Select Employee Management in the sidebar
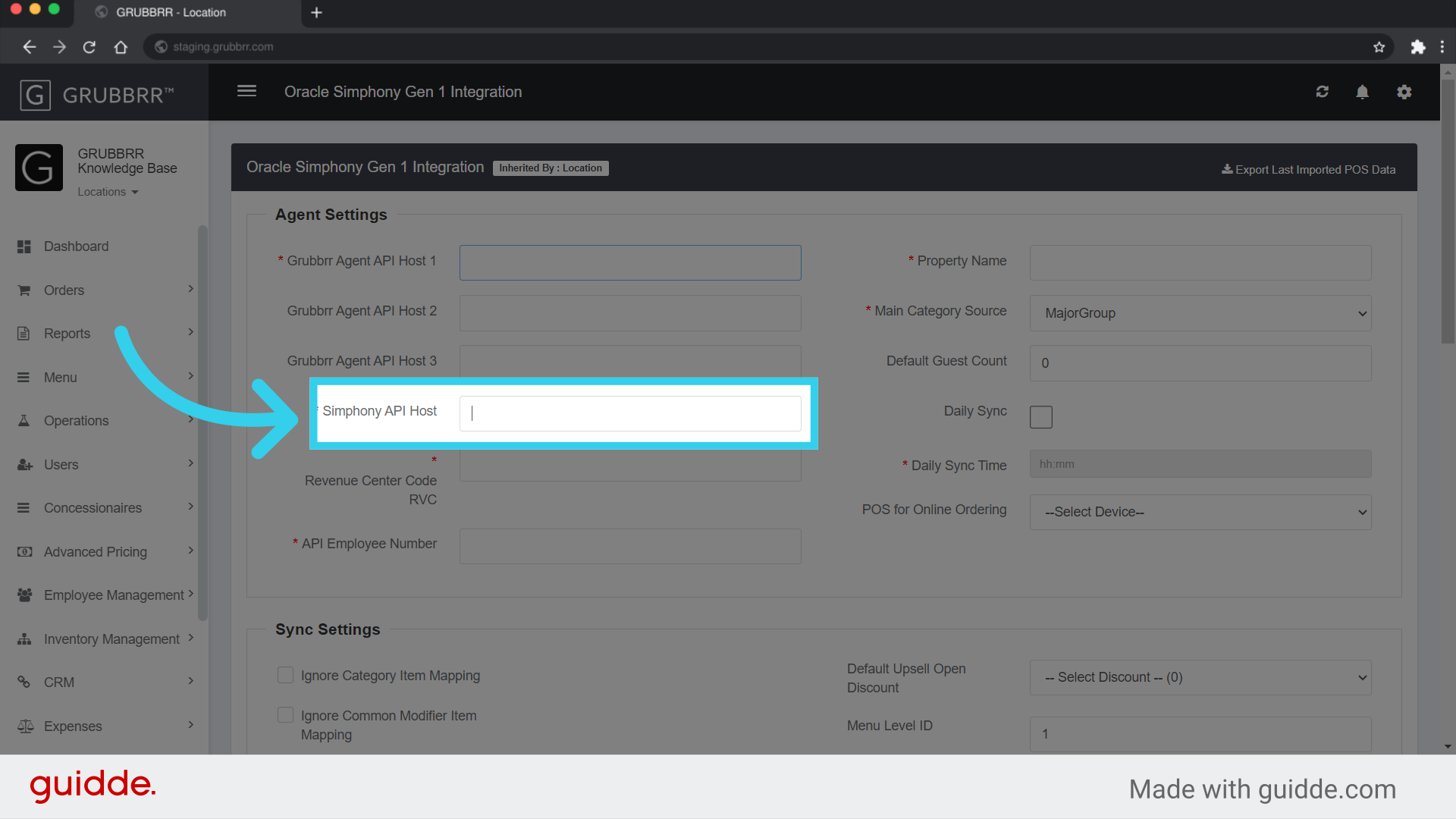The height and width of the screenshot is (819, 1456). pos(114,595)
